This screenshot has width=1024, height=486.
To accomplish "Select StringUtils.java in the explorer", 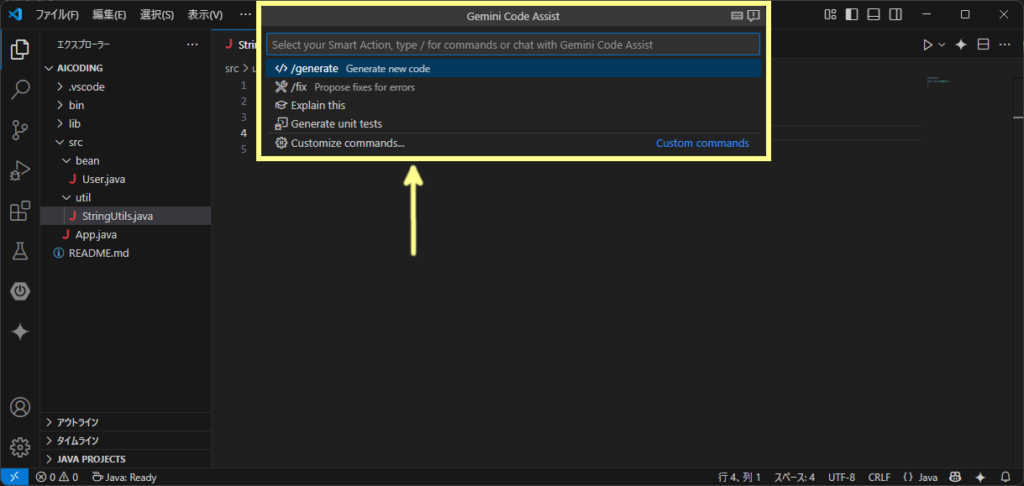I will click(125, 216).
